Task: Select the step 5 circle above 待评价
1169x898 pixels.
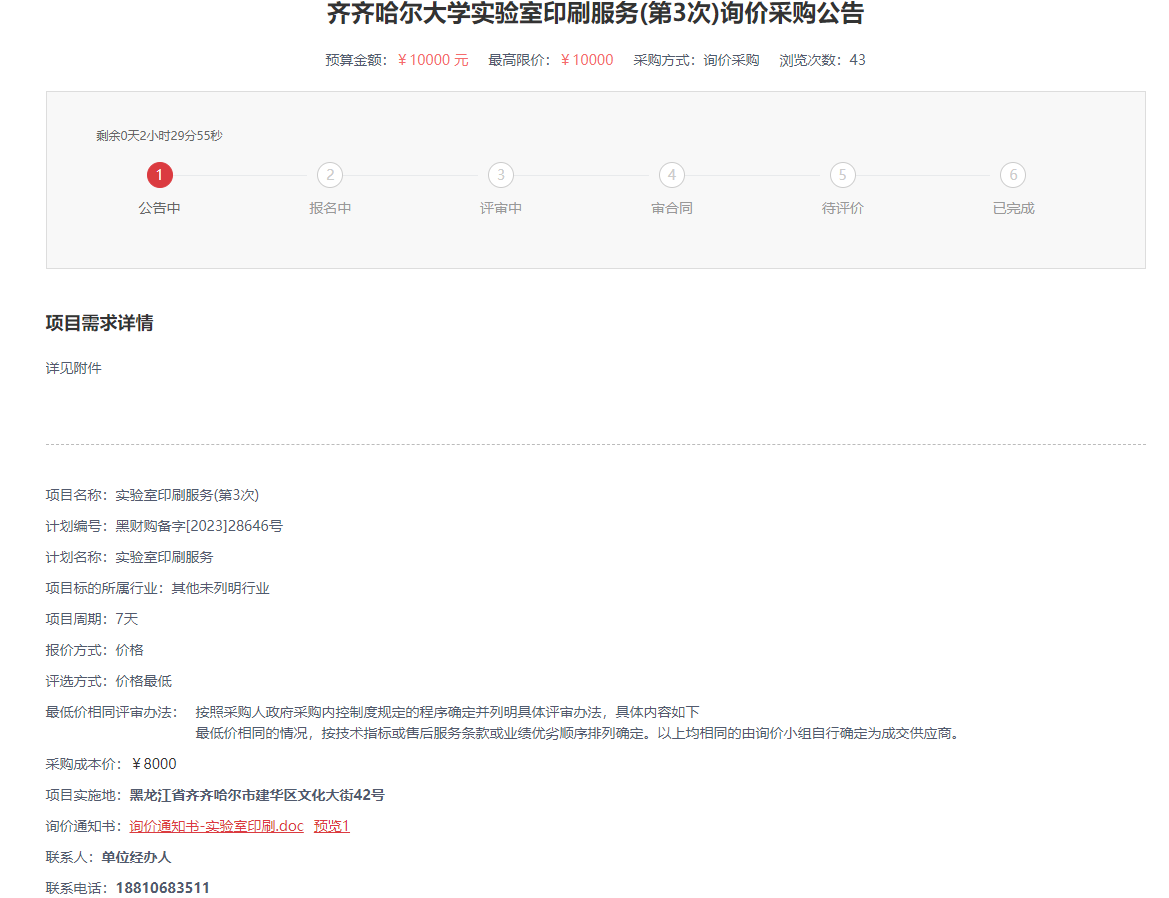Action: pos(843,175)
